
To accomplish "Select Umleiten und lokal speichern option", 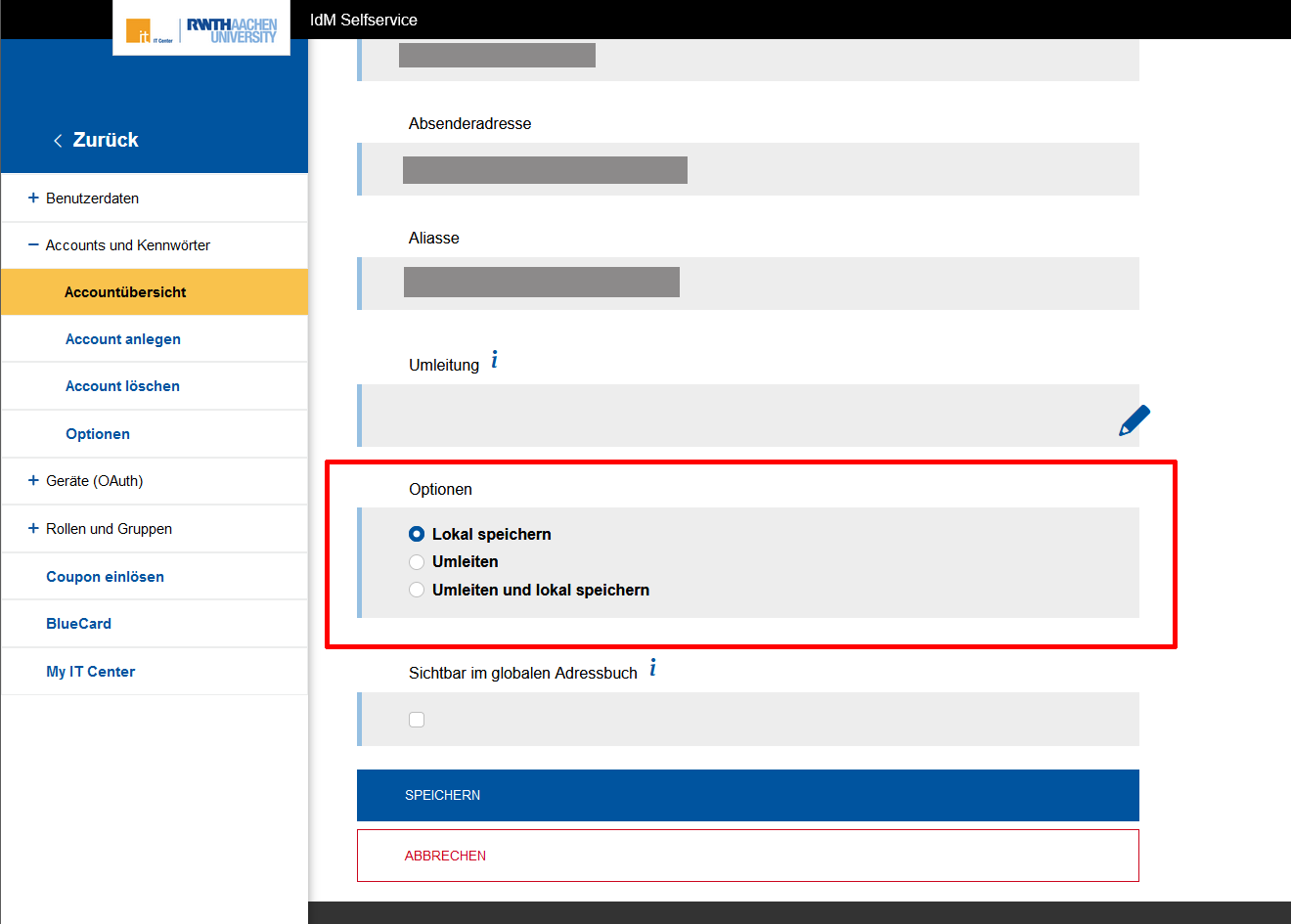I will click(x=417, y=590).
